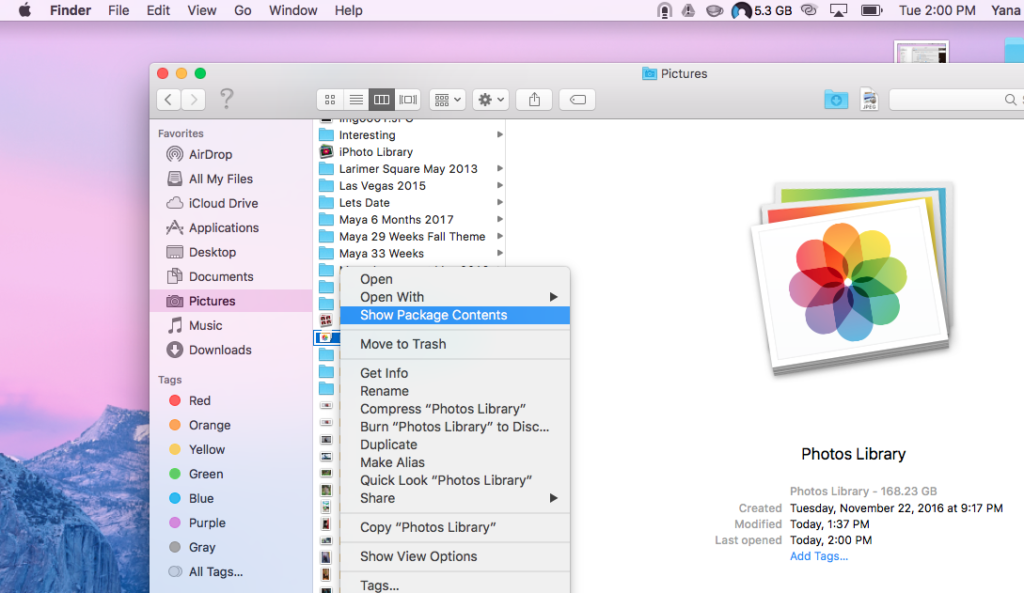Switch Finder to icon view
The image size is (1024, 593).
330,100
